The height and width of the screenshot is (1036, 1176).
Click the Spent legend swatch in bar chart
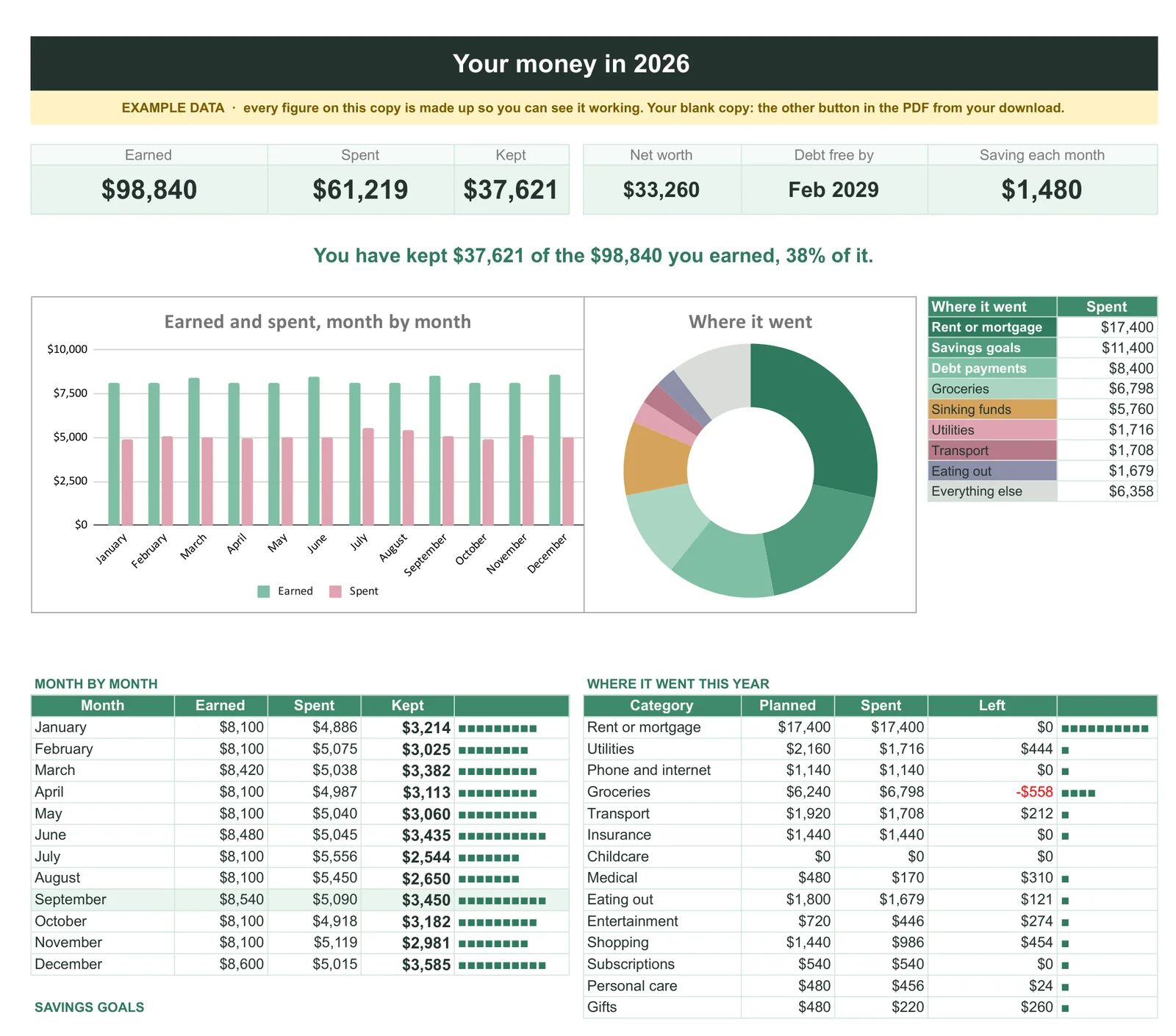(336, 591)
